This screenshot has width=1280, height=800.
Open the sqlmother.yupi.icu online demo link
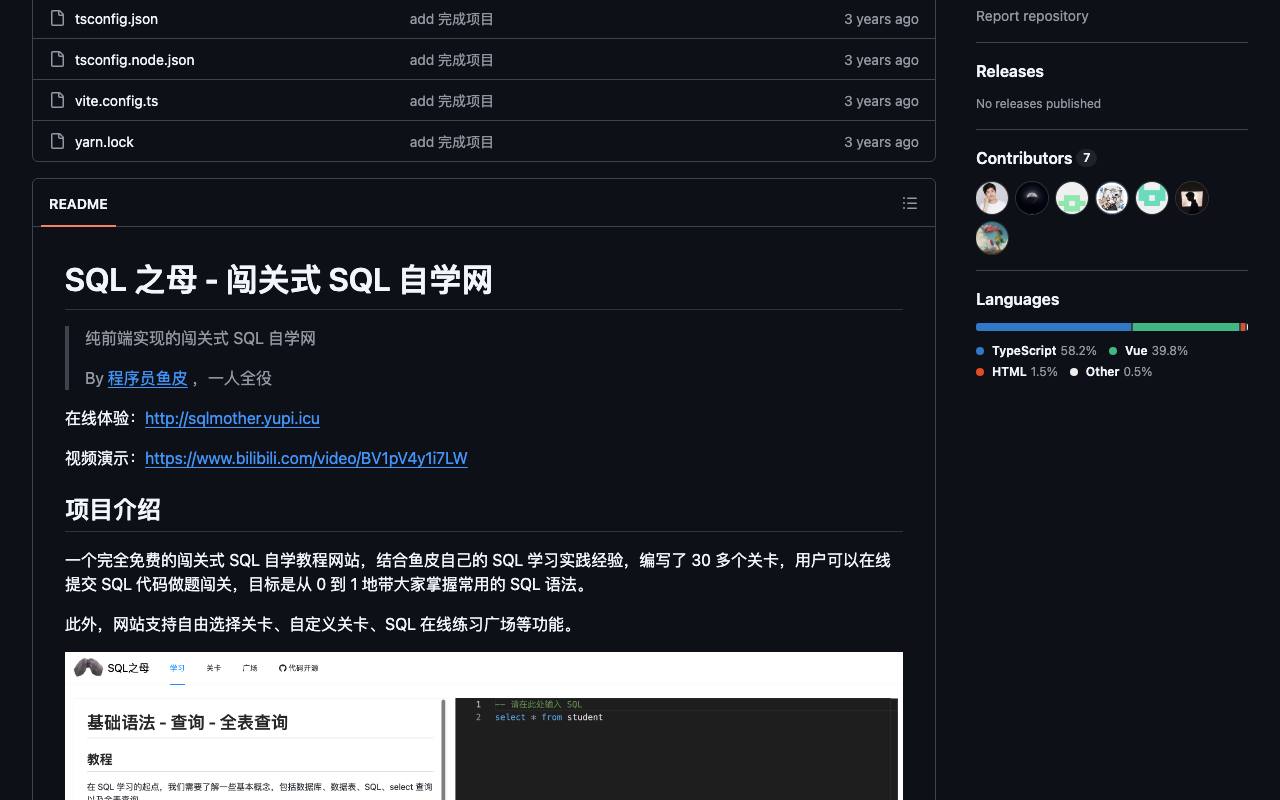coord(232,418)
